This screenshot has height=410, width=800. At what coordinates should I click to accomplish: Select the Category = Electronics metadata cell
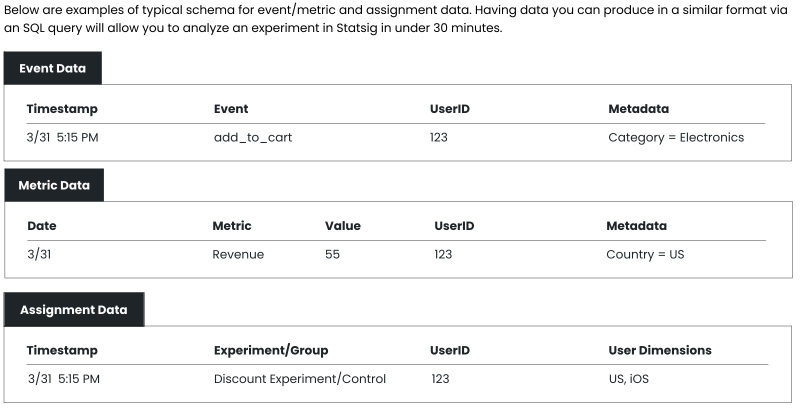[x=676, y=137]
